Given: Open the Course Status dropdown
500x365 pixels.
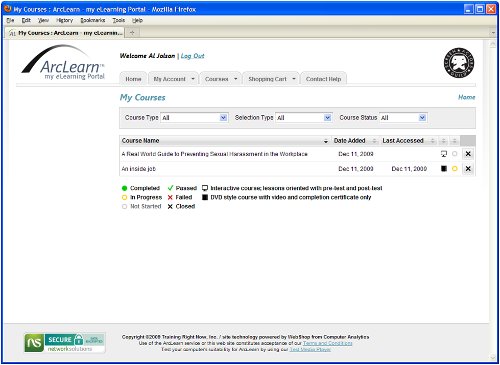Looking at the screenshot, I should [x=403, y=118].
